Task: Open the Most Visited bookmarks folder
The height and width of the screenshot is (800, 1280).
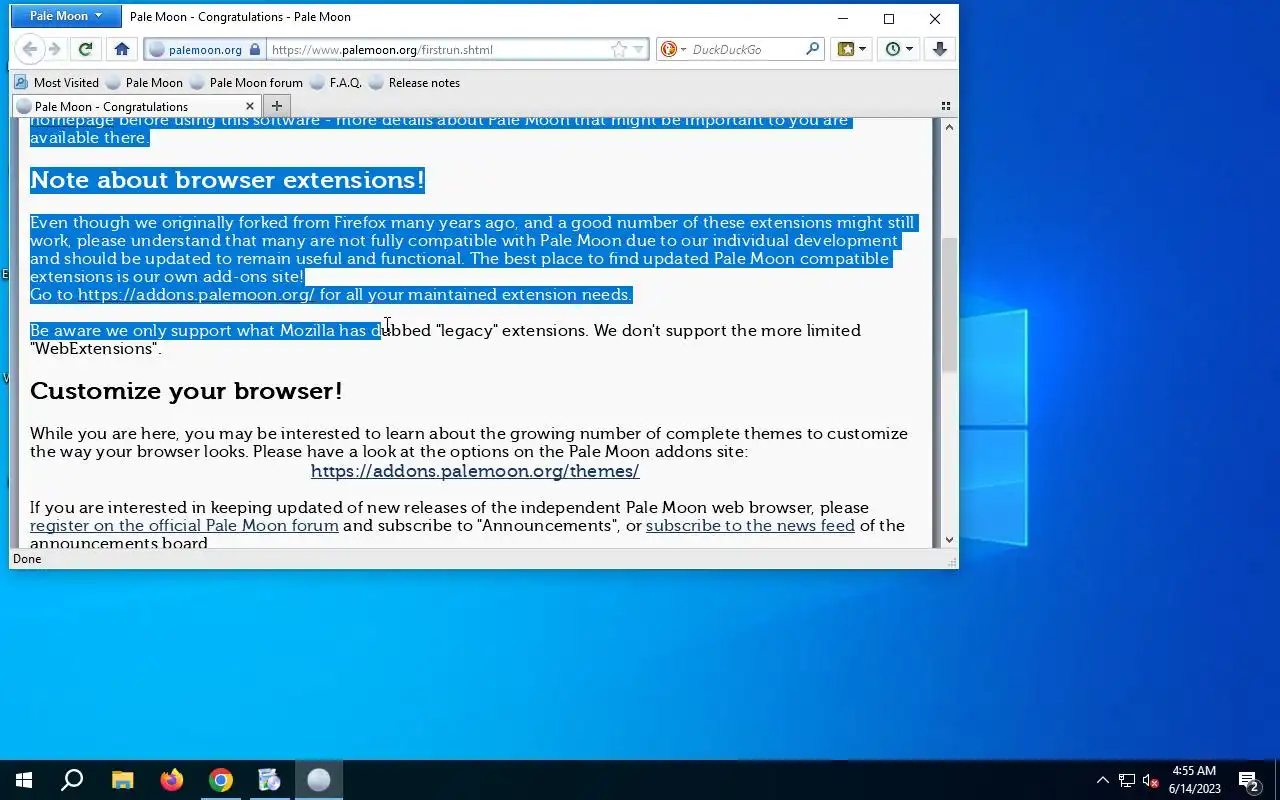Action: tap(56, 82)
